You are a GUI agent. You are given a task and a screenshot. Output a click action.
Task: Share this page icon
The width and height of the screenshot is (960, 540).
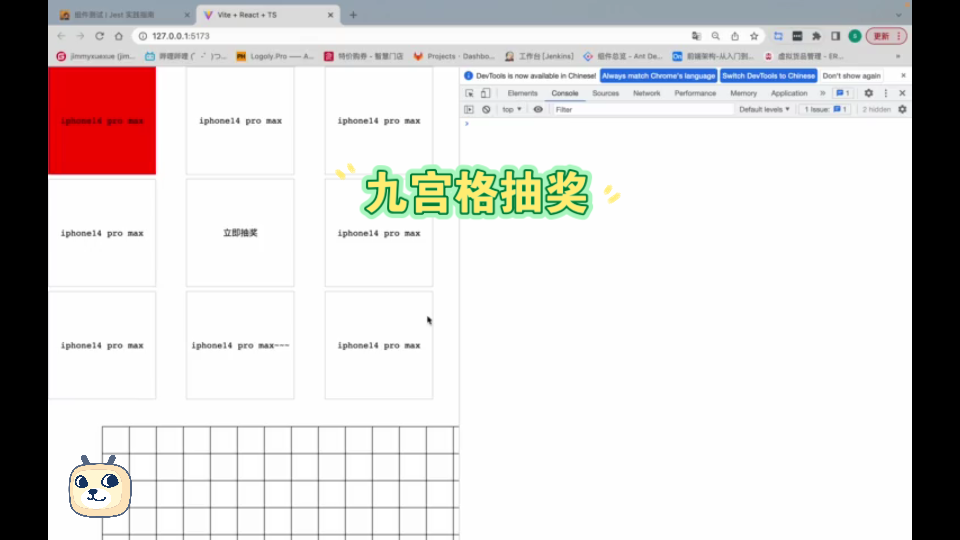735,36
